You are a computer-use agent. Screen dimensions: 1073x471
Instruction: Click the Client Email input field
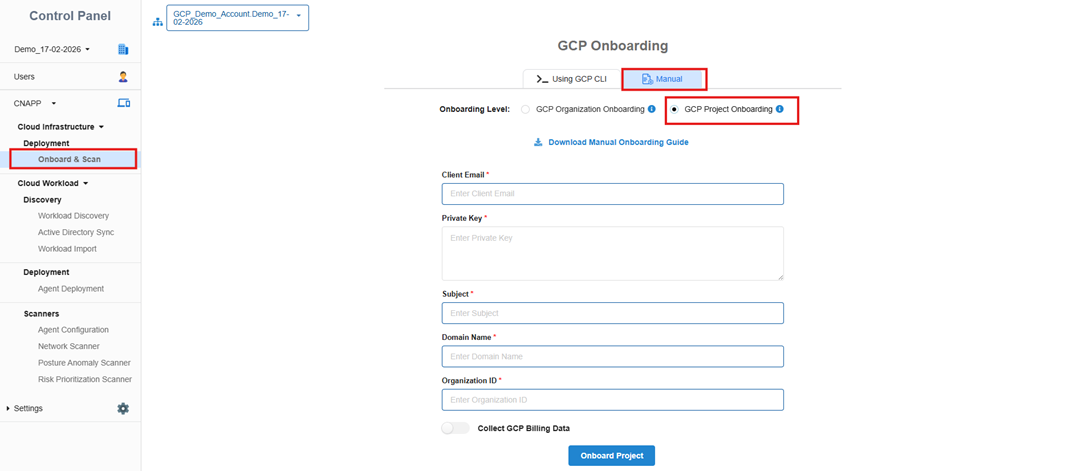(x=612, y=193)
